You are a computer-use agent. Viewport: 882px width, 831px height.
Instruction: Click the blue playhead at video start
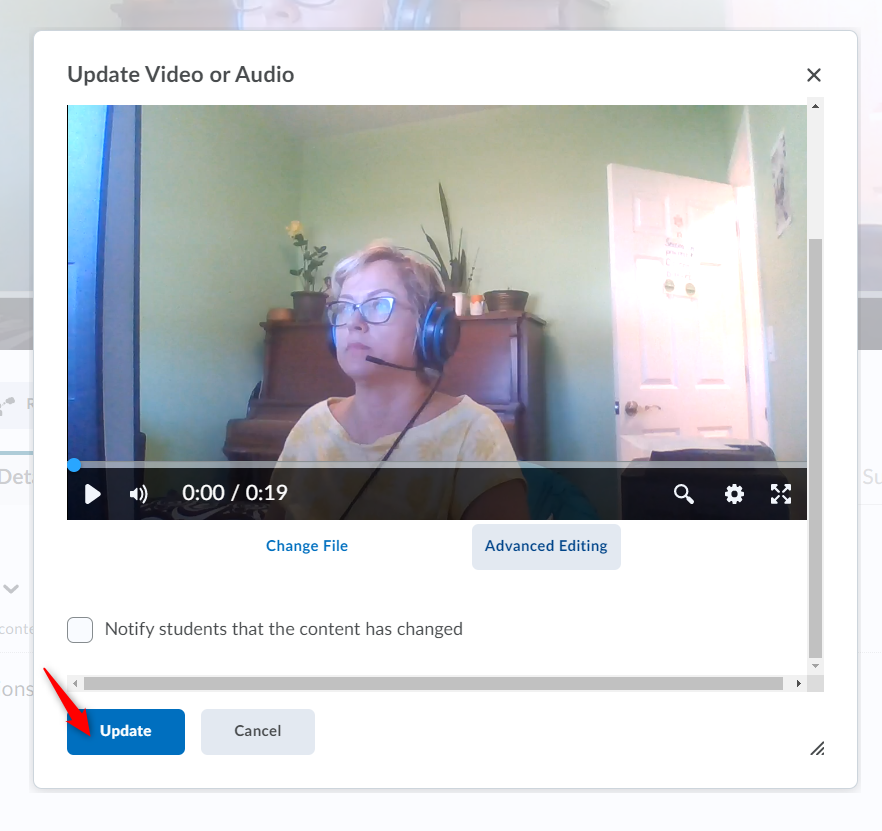74,465
